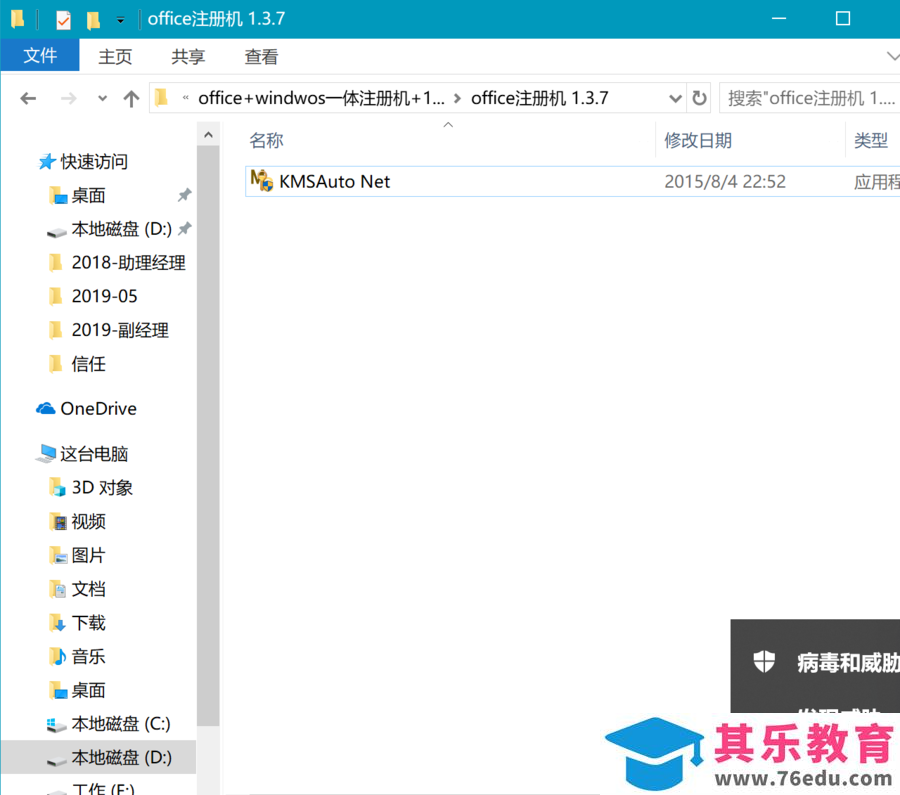Open pinned 本地磁盘 (D:) in quick access
This screenshot has height=795, width=900.
pos(122,230)
